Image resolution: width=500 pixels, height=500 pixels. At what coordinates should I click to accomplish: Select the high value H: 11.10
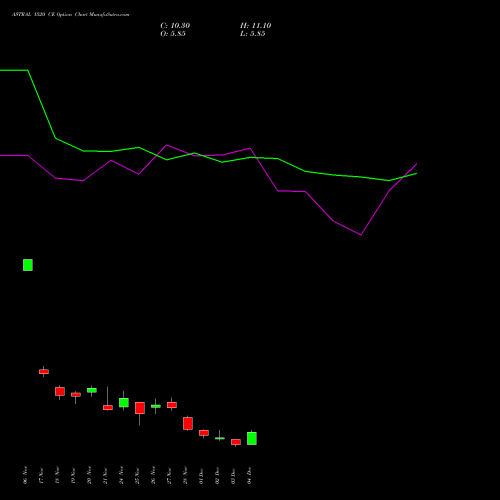click(255, 26)
